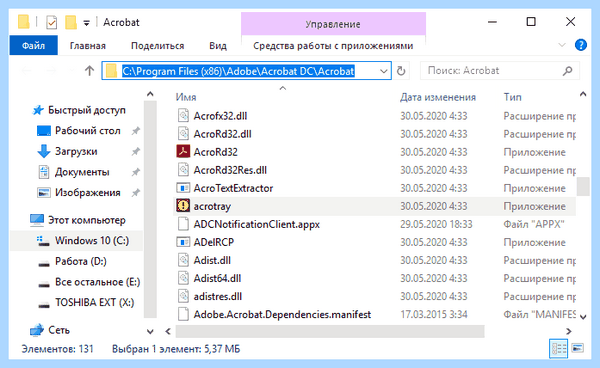
Task: Select Быстрый доступ in navigation pane
Action: [86, 110]
